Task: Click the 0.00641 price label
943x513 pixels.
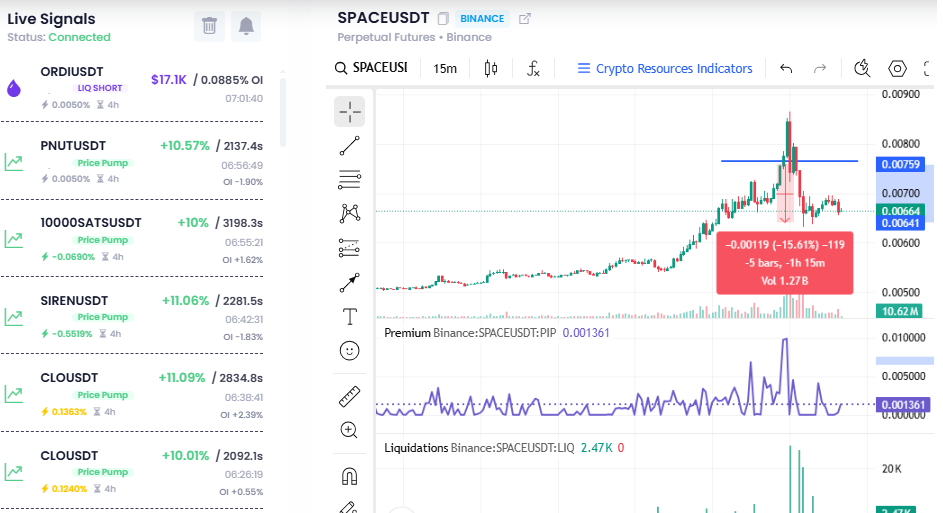Action: click(x=900, y=223)
